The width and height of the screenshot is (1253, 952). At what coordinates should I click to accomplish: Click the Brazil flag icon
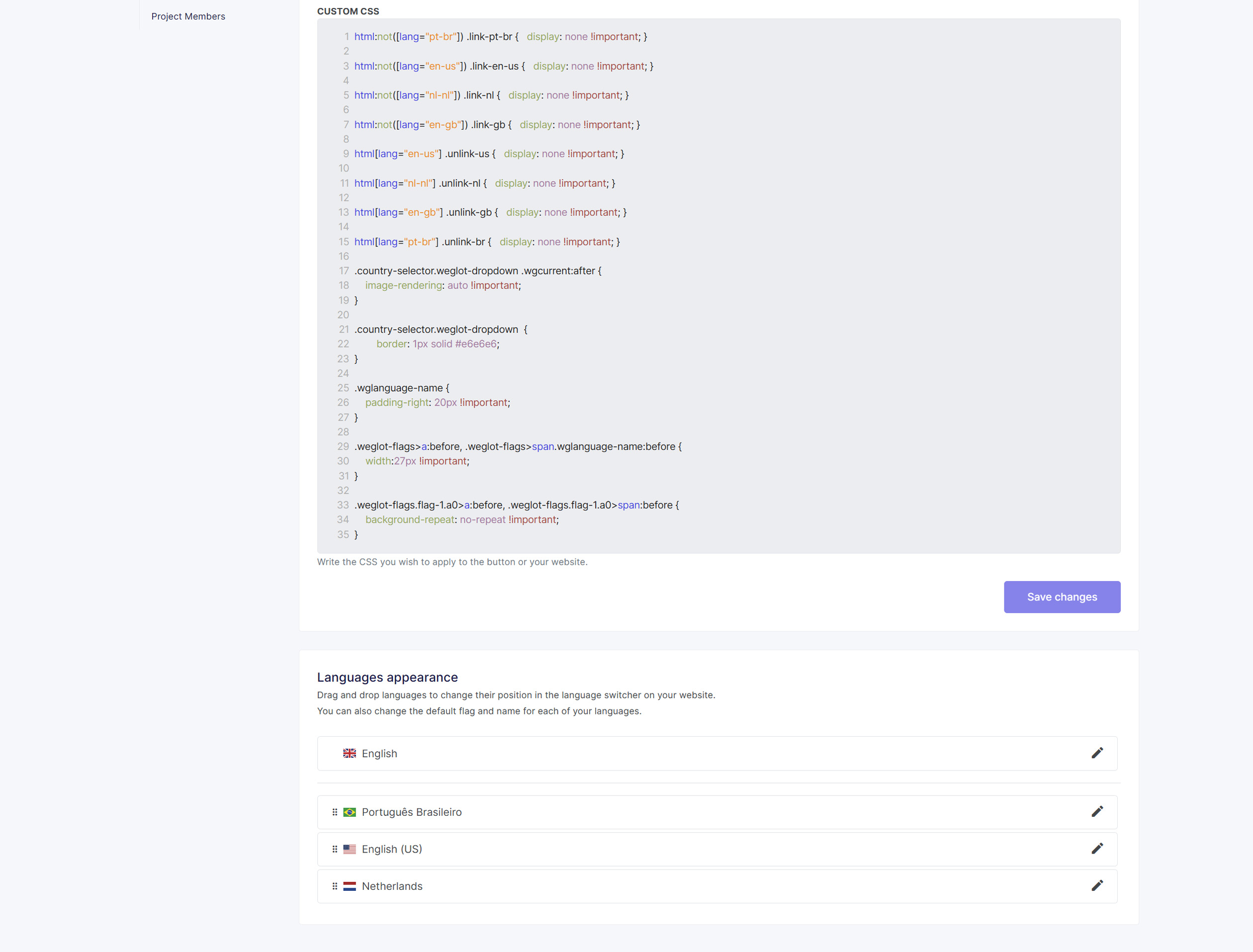tap(349, 812)
